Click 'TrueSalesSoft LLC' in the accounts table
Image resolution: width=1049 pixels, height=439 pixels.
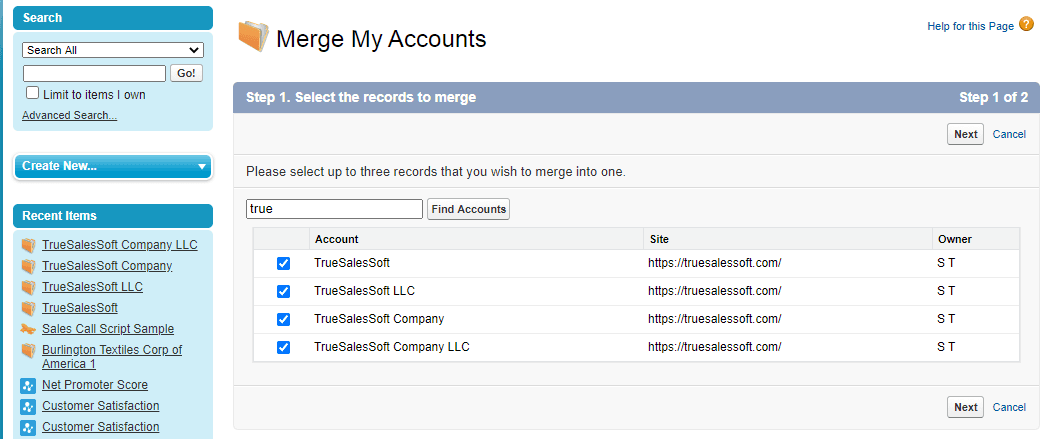[365, 291]
